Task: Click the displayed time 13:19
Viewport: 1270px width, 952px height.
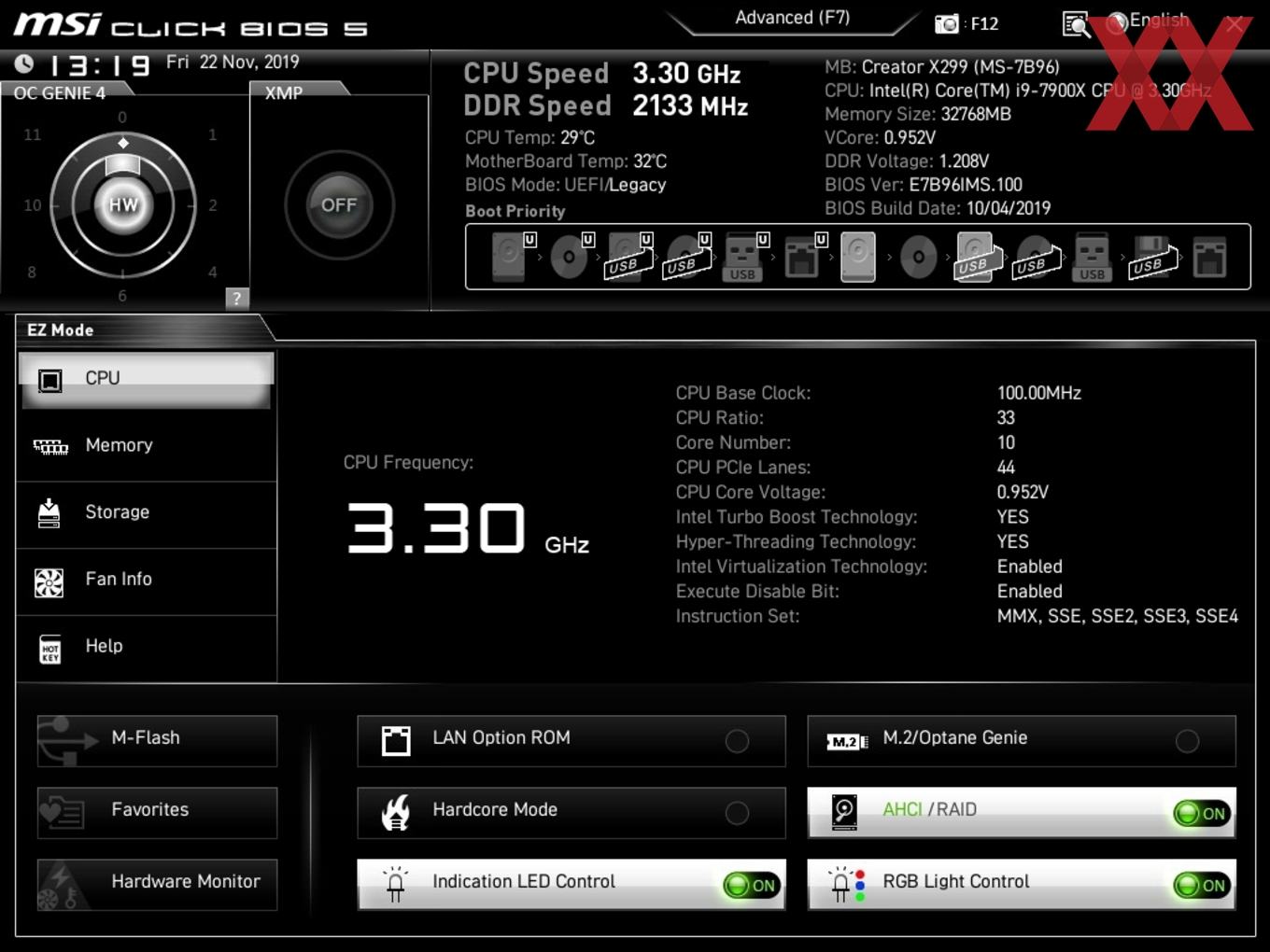Action: 99,65
